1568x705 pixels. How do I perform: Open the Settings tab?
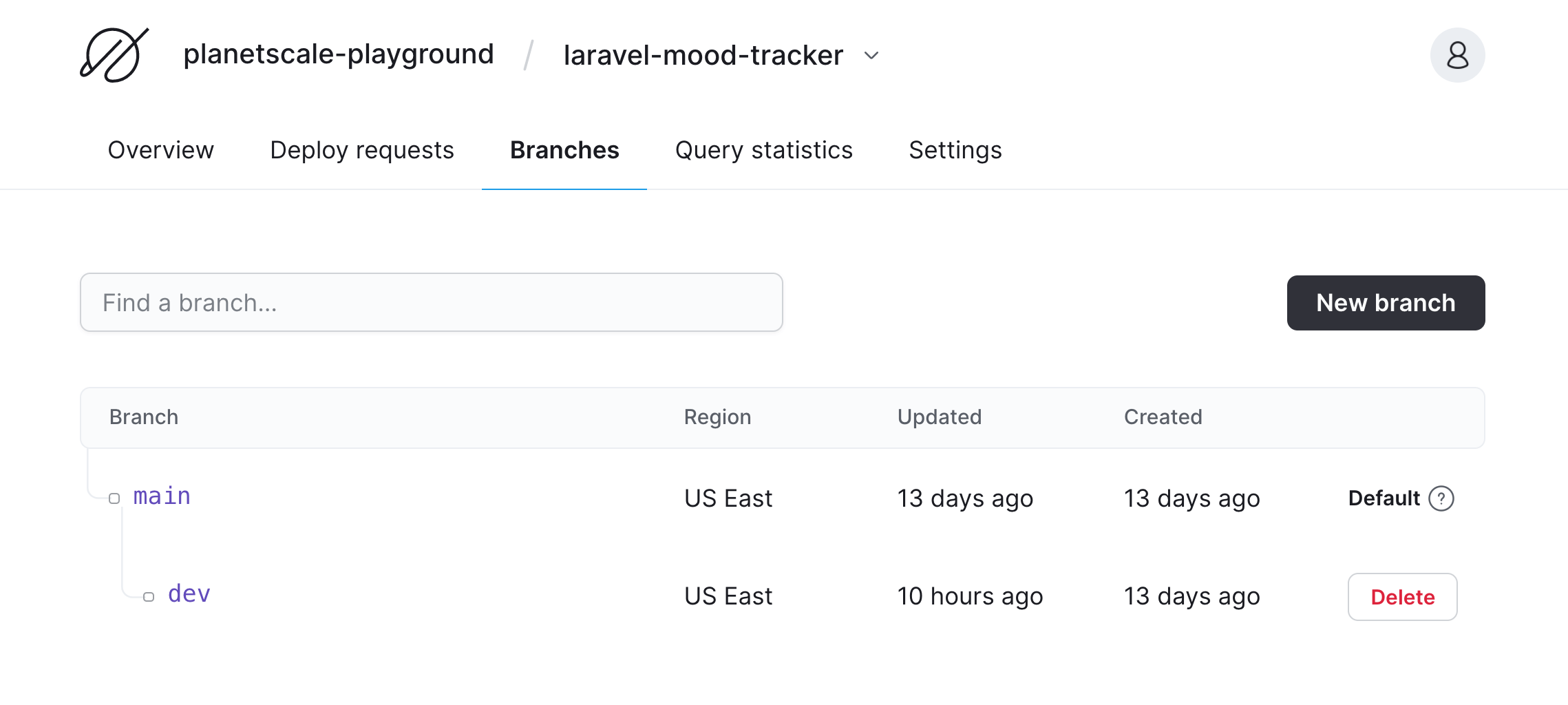[x=955, y=150]
